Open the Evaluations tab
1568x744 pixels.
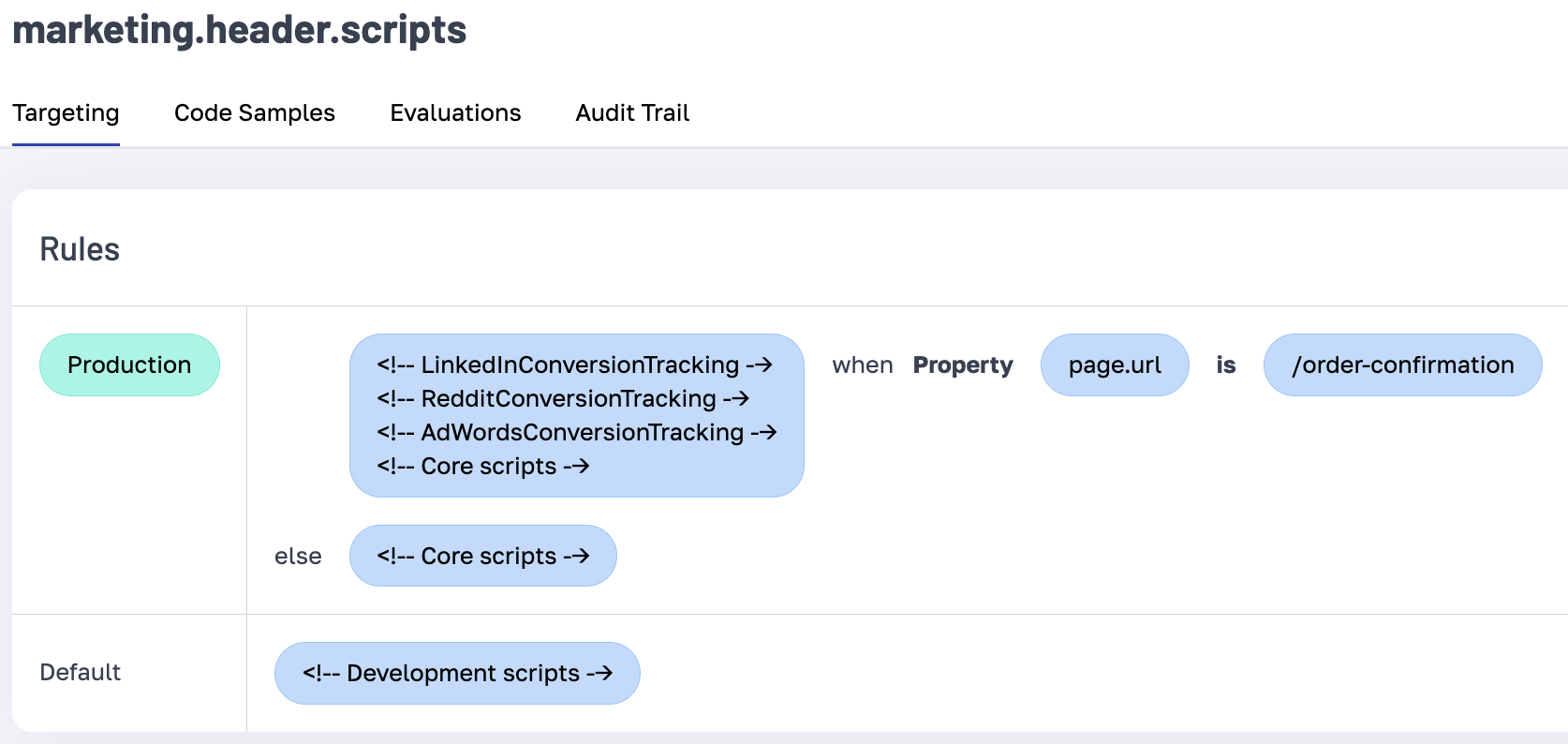(455, 112)
